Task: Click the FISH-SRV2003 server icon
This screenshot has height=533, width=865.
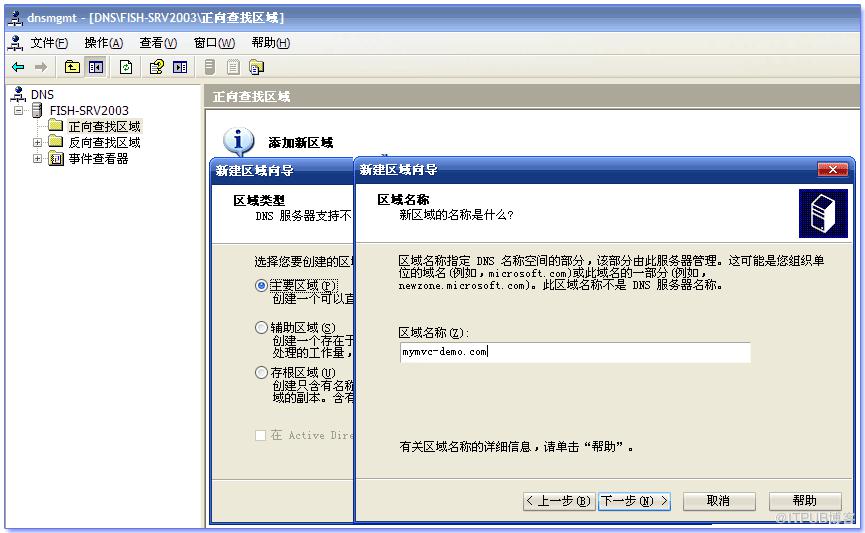Action: tap(37, 110)
